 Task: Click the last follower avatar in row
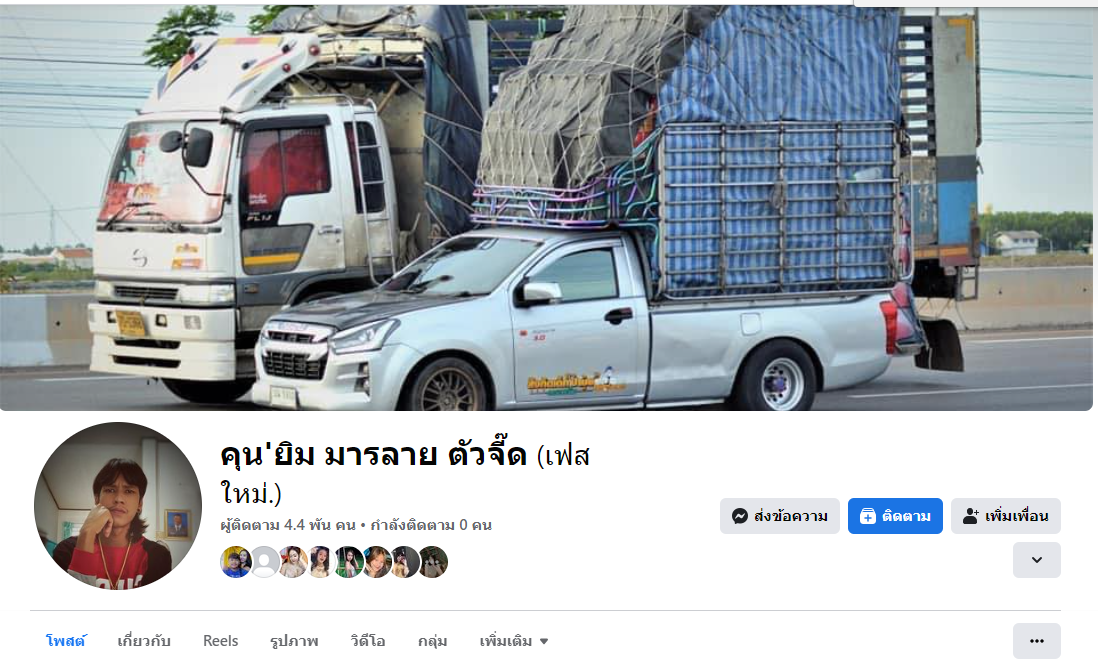[433, 562]
